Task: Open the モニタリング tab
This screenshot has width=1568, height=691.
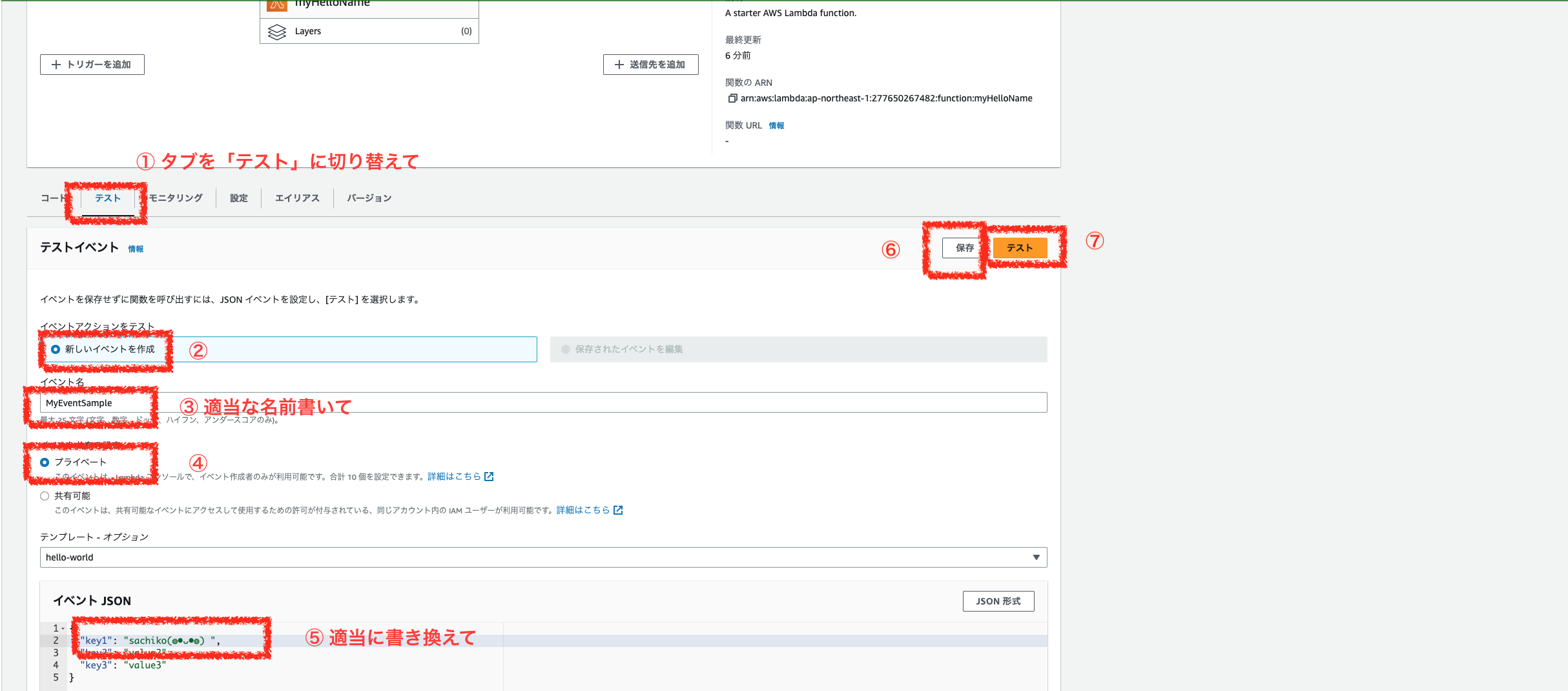Action: tap(176, 198)
